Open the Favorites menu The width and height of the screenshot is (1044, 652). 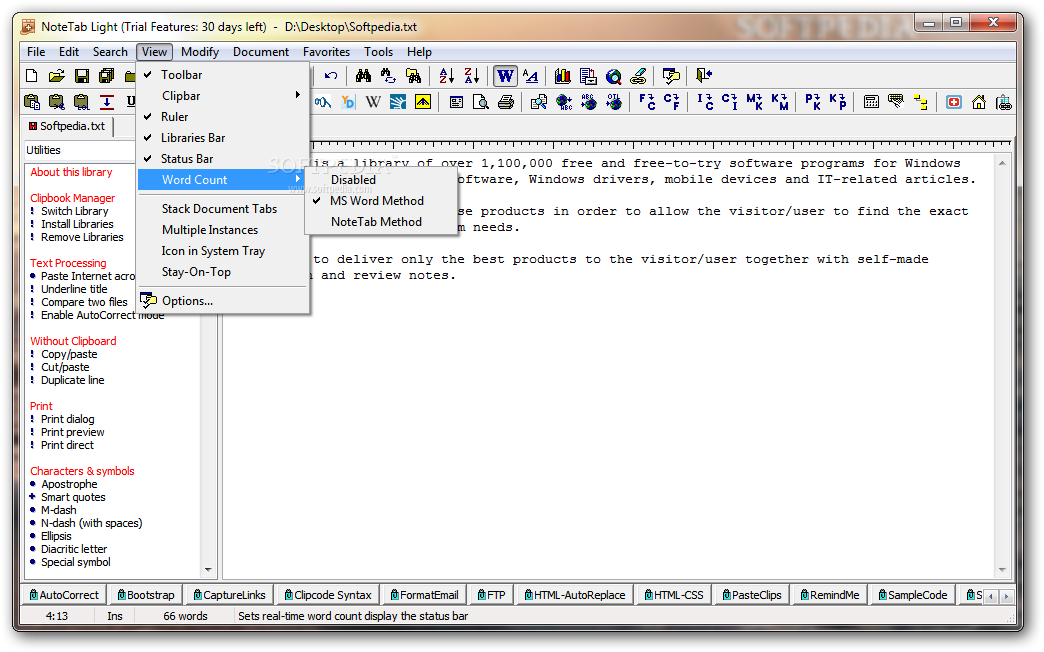pos(326,52)
